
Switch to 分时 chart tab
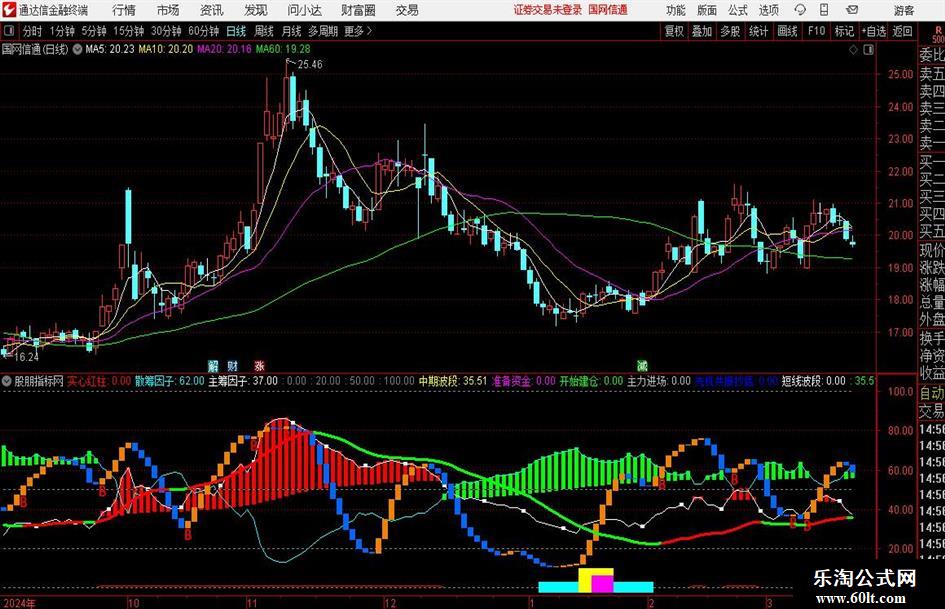33,31
